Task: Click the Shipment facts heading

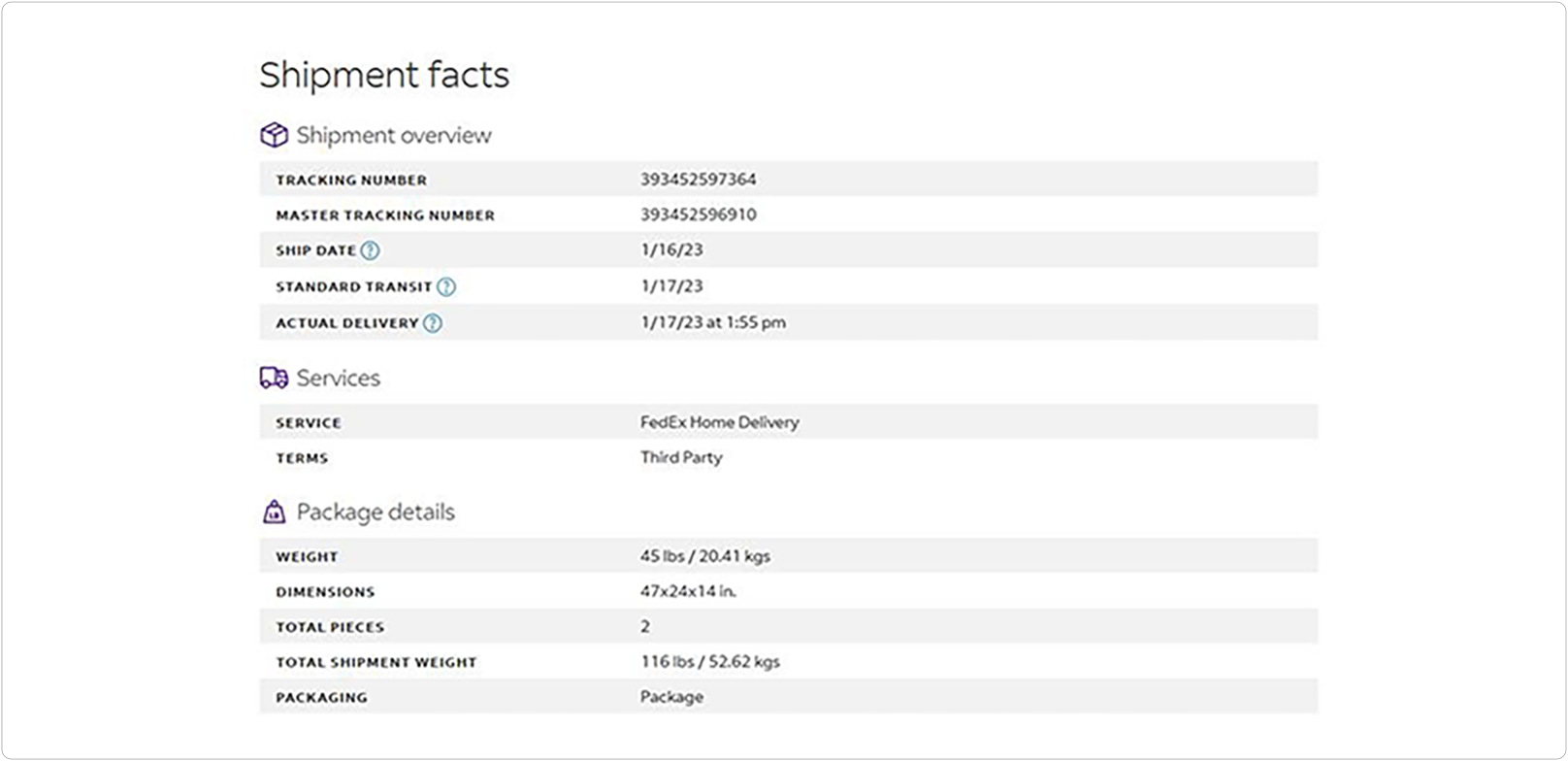Action: (384, 75)
